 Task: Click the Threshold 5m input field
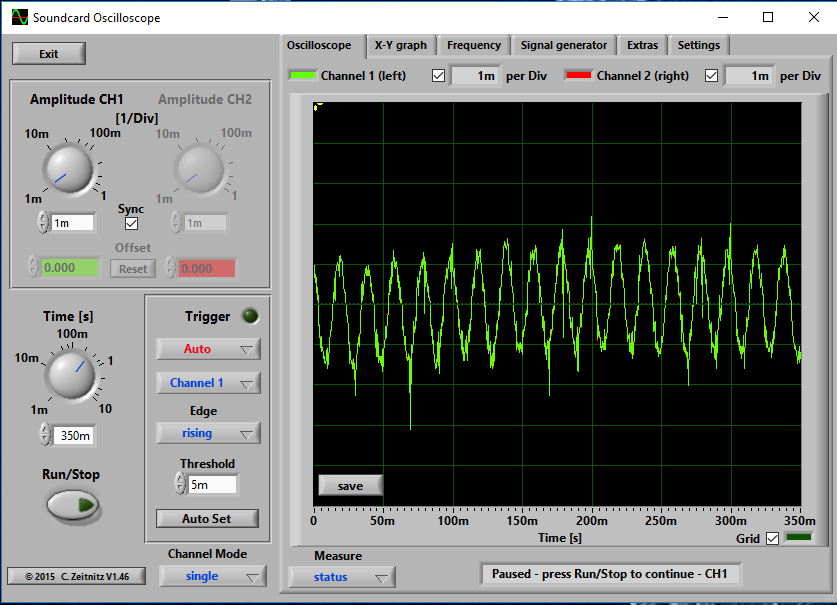click(x=212, y=485)
